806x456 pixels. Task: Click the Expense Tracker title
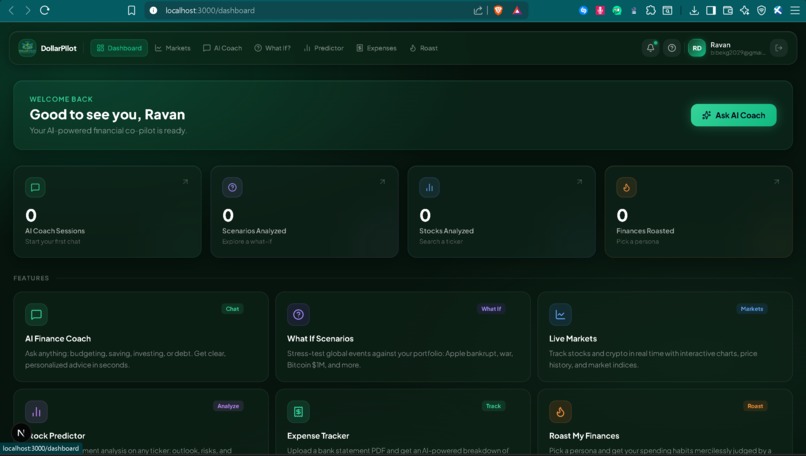click(x=318, y=436)
